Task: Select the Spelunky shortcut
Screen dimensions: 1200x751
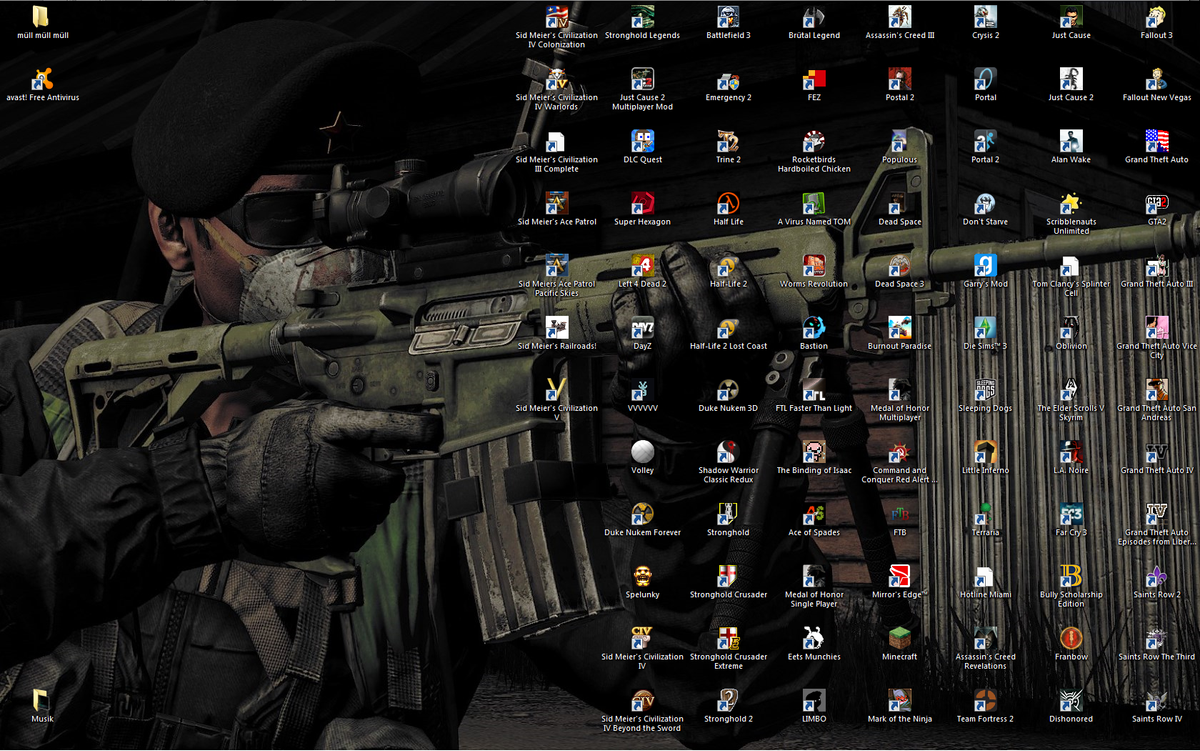Action: point(642,576)
